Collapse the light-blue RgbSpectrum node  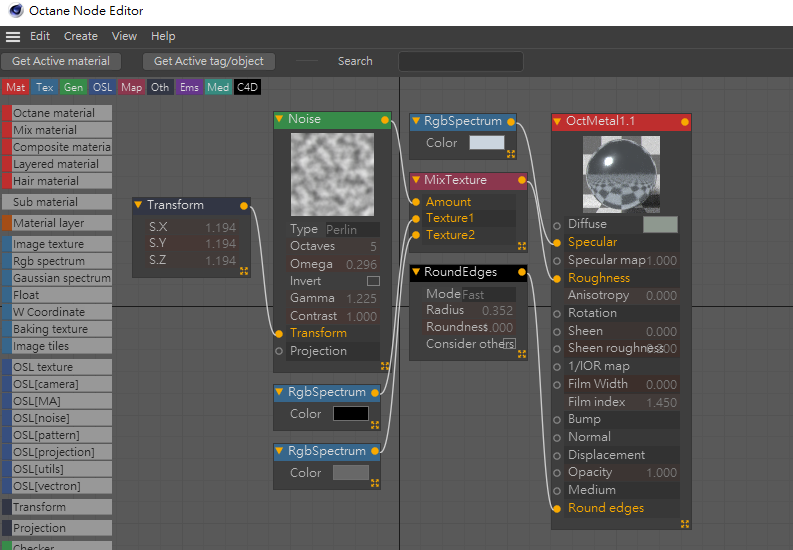click(416, 121)
